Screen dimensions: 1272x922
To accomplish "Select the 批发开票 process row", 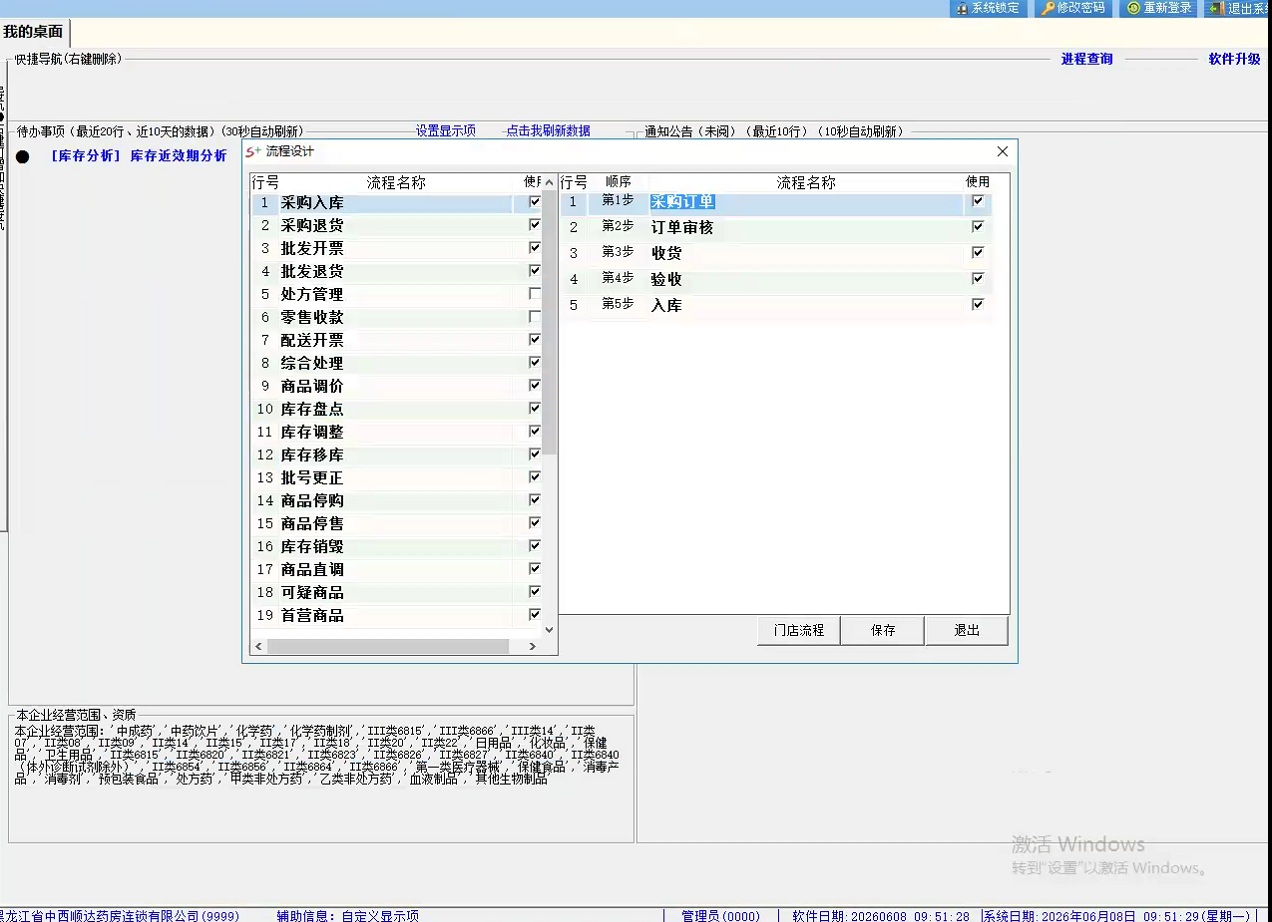I will [x=396, y=248].
